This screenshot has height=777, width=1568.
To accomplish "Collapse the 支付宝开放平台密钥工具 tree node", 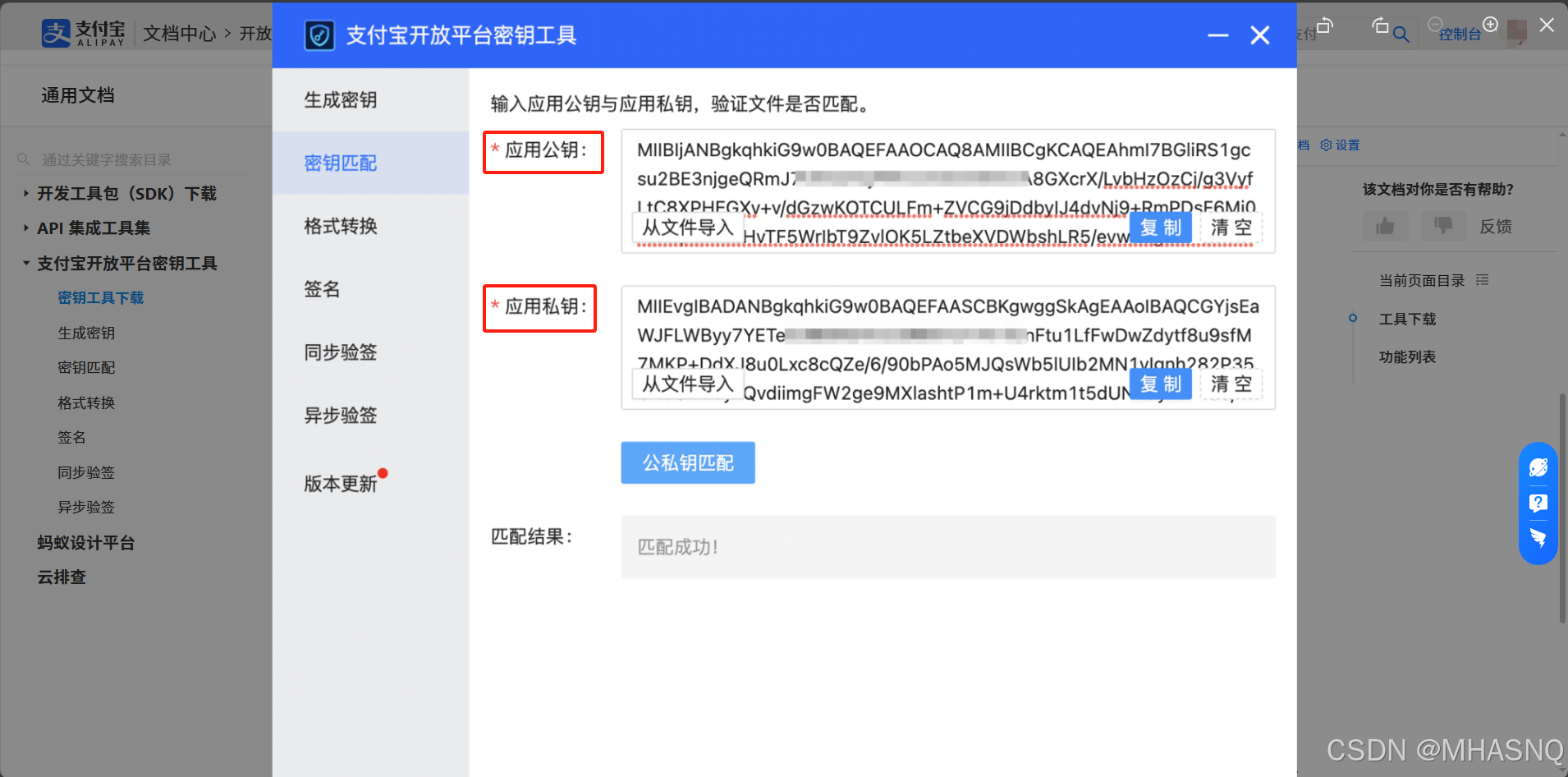I will pos(26,264).
